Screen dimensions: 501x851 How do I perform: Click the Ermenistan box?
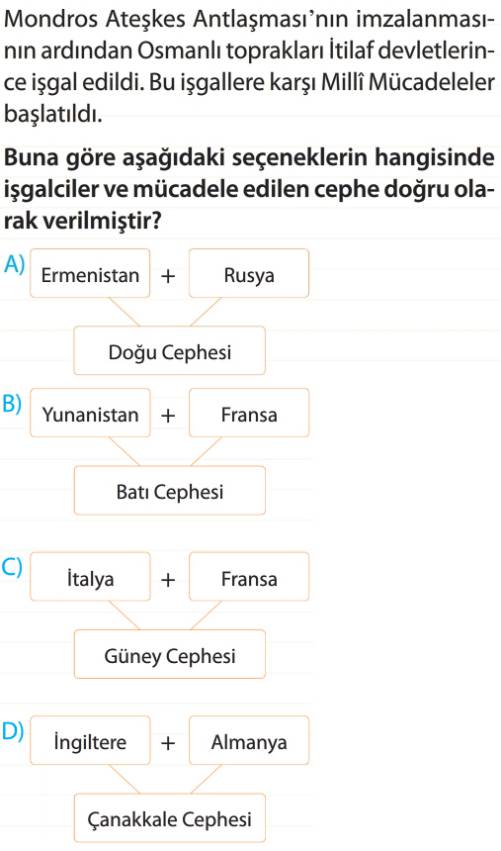90,274
